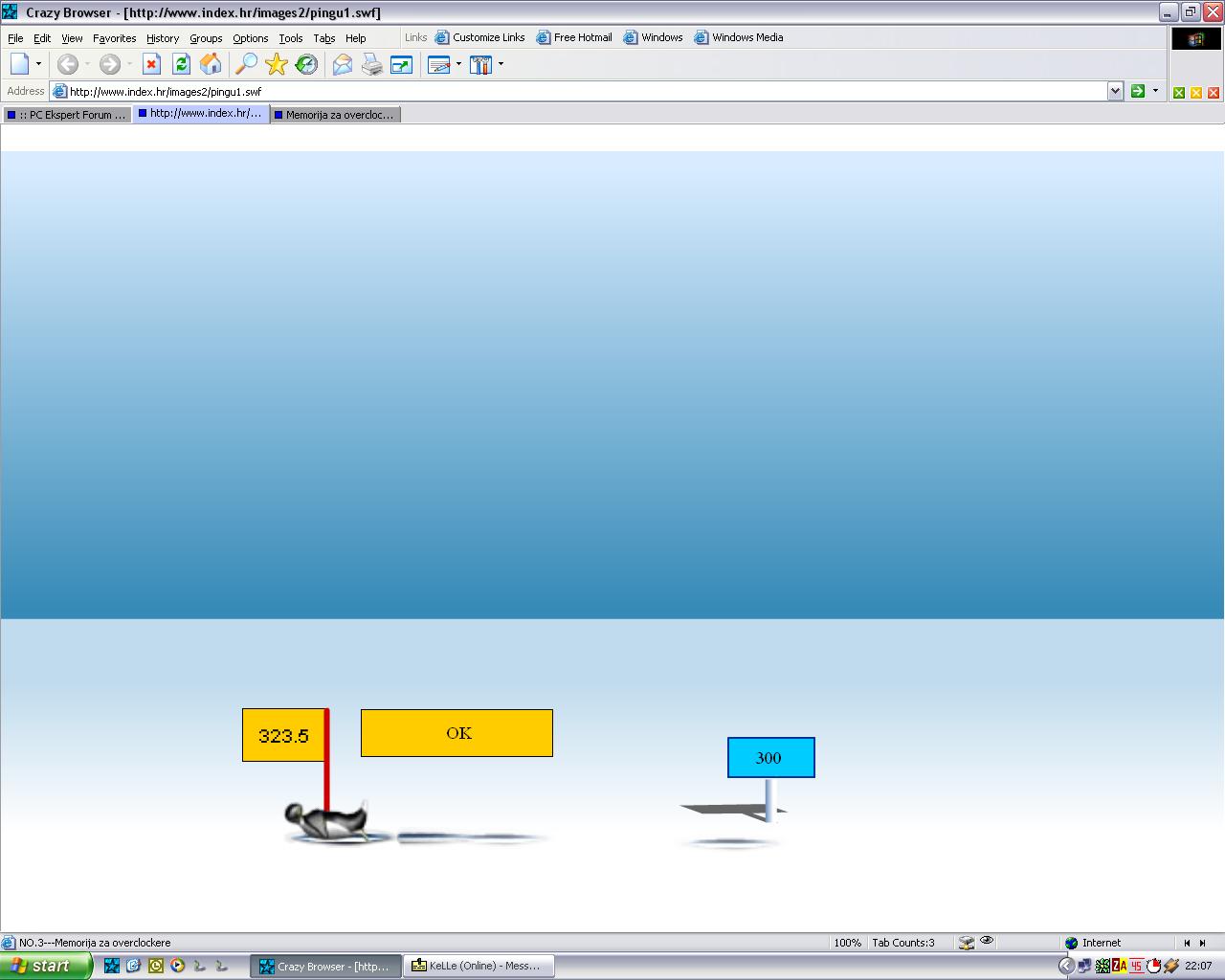Click the Home toolbar icon
The width and height of the screenshot is (1225, 980).
point(211,64)
